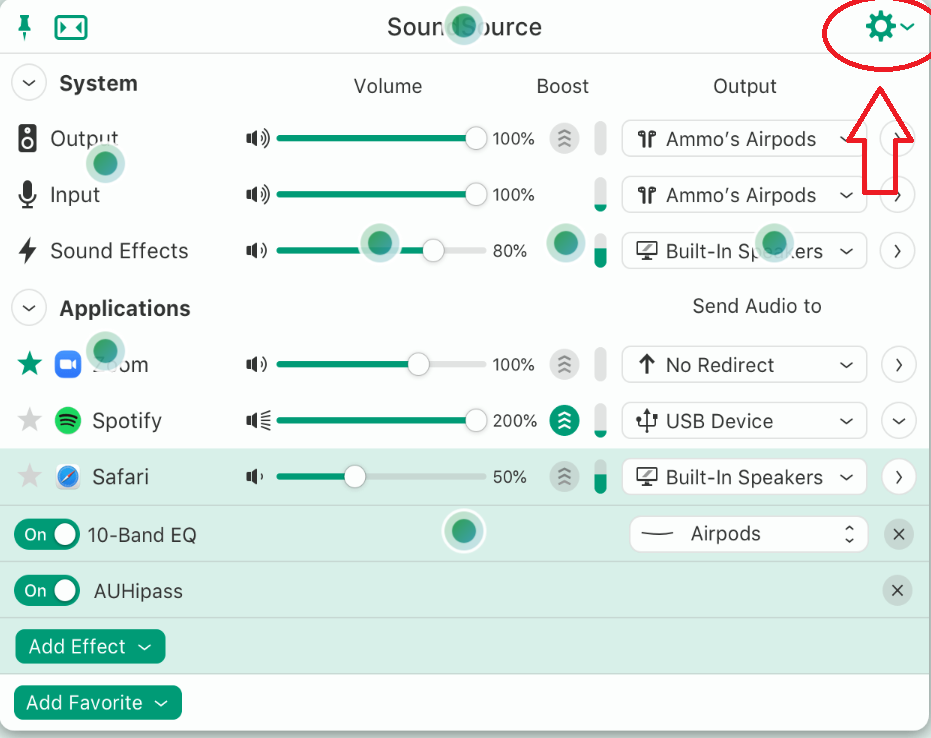Click the Sound Effects lightning icon
The height and width of the screenshot is (738, 931).
tap(27, 251)
